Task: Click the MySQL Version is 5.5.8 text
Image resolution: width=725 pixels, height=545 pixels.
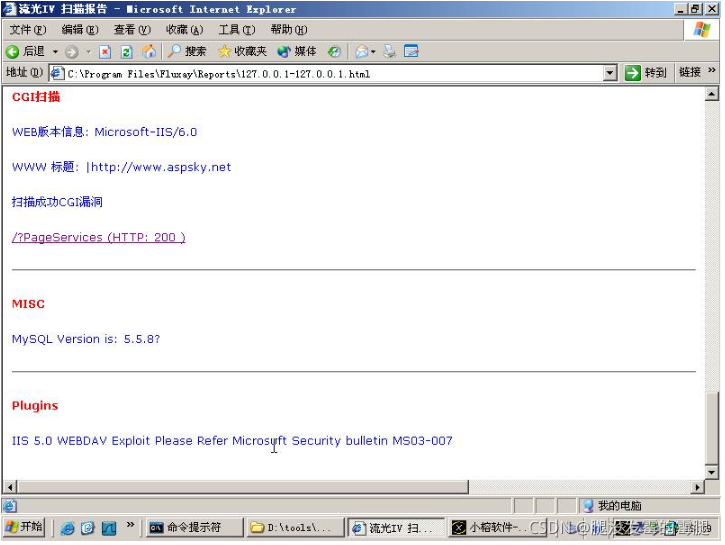Action: pyautogui.click(x=86, y=339)
